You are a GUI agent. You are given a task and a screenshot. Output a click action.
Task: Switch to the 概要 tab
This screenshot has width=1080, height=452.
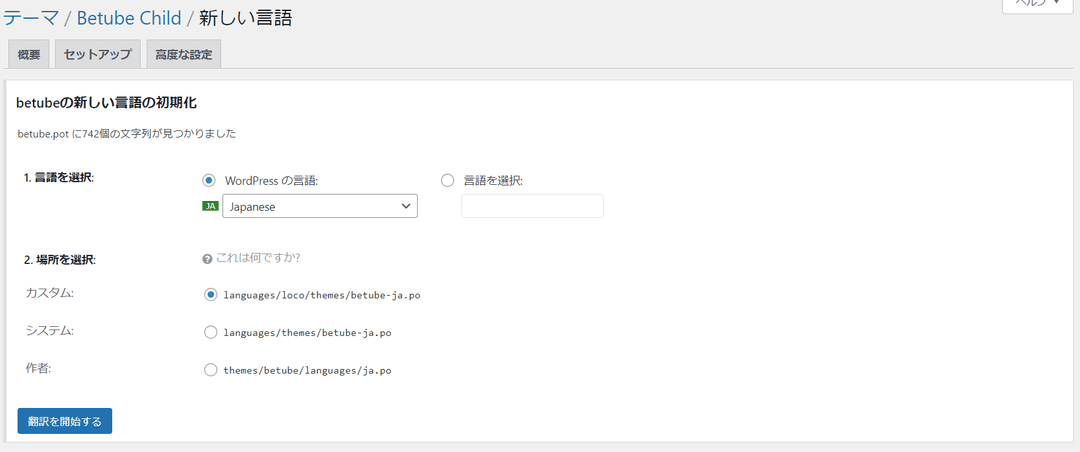[29, 55]
